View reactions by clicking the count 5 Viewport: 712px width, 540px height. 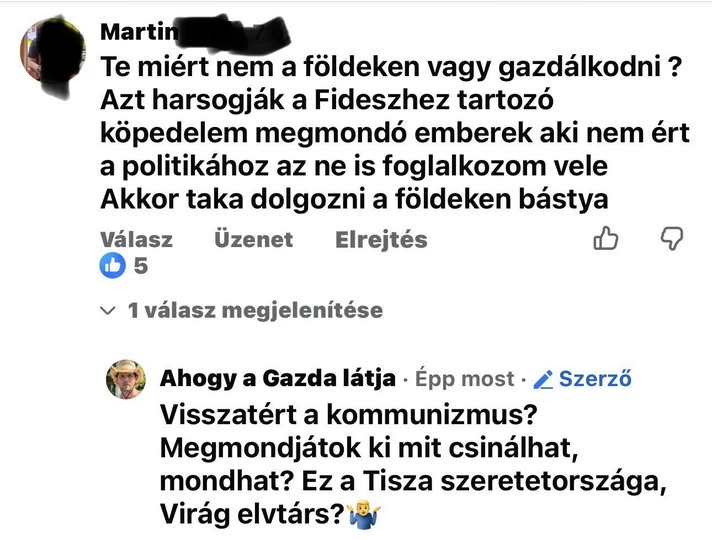click(141, 266)
